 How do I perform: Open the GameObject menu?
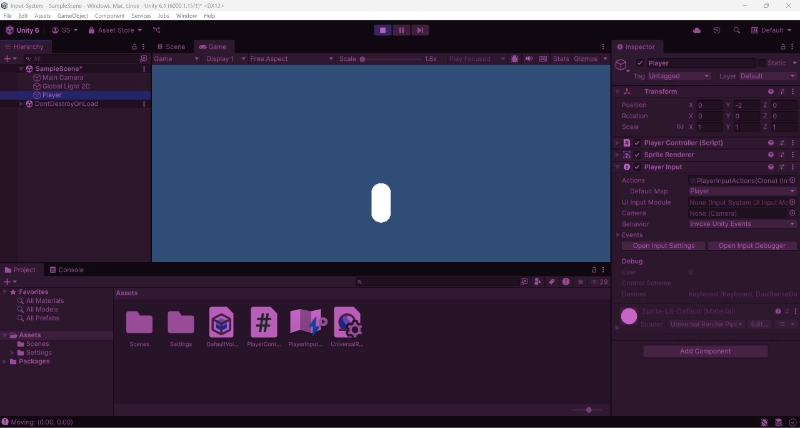click(x=72, y=16)
